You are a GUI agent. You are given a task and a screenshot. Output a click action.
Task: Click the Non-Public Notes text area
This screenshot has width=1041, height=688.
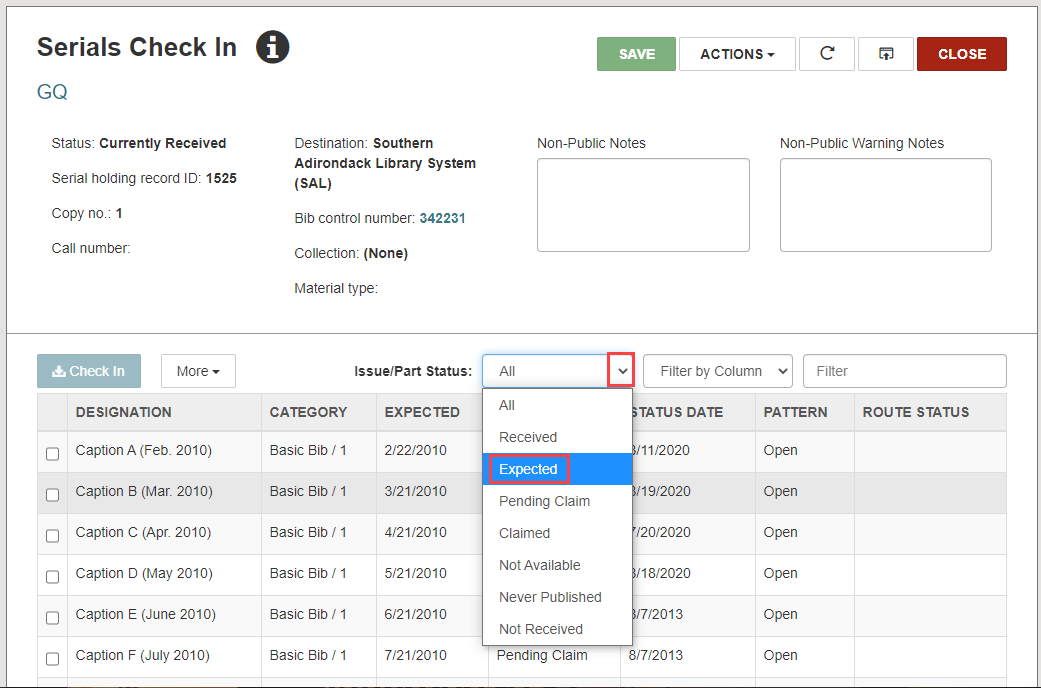[643, 204]
